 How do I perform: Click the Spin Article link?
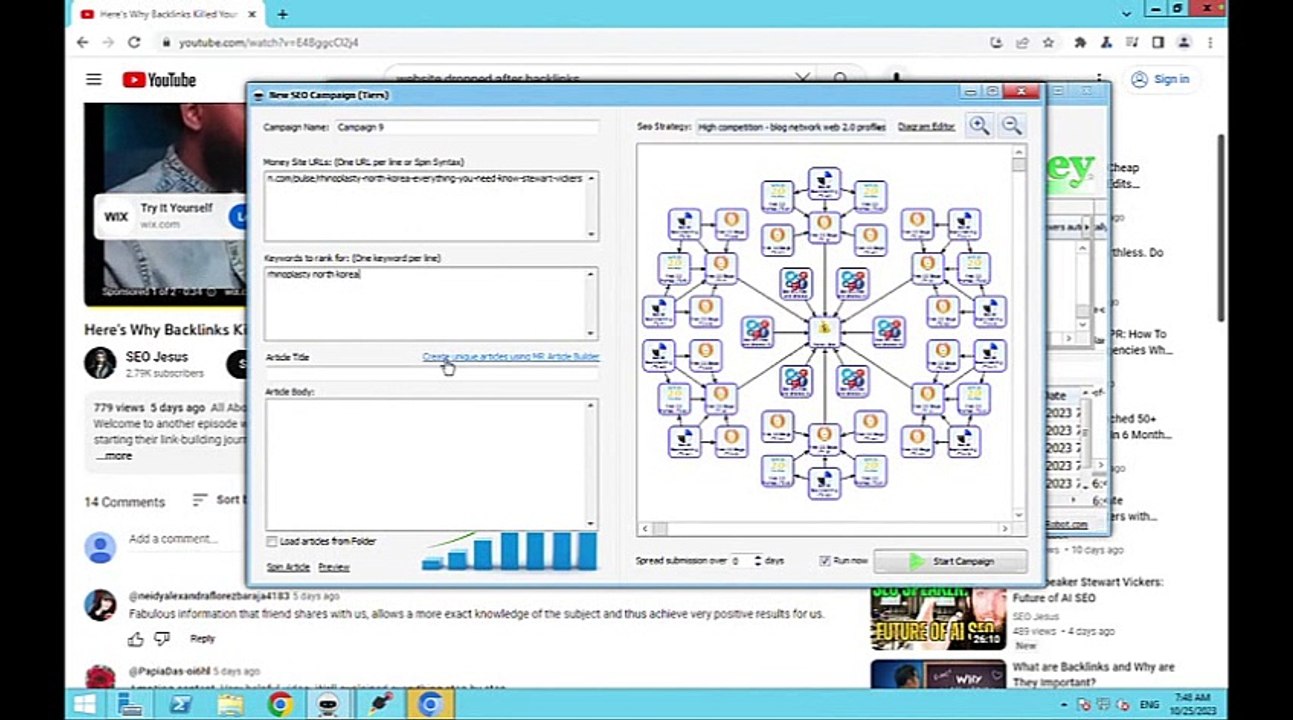(x=288, y=567)
